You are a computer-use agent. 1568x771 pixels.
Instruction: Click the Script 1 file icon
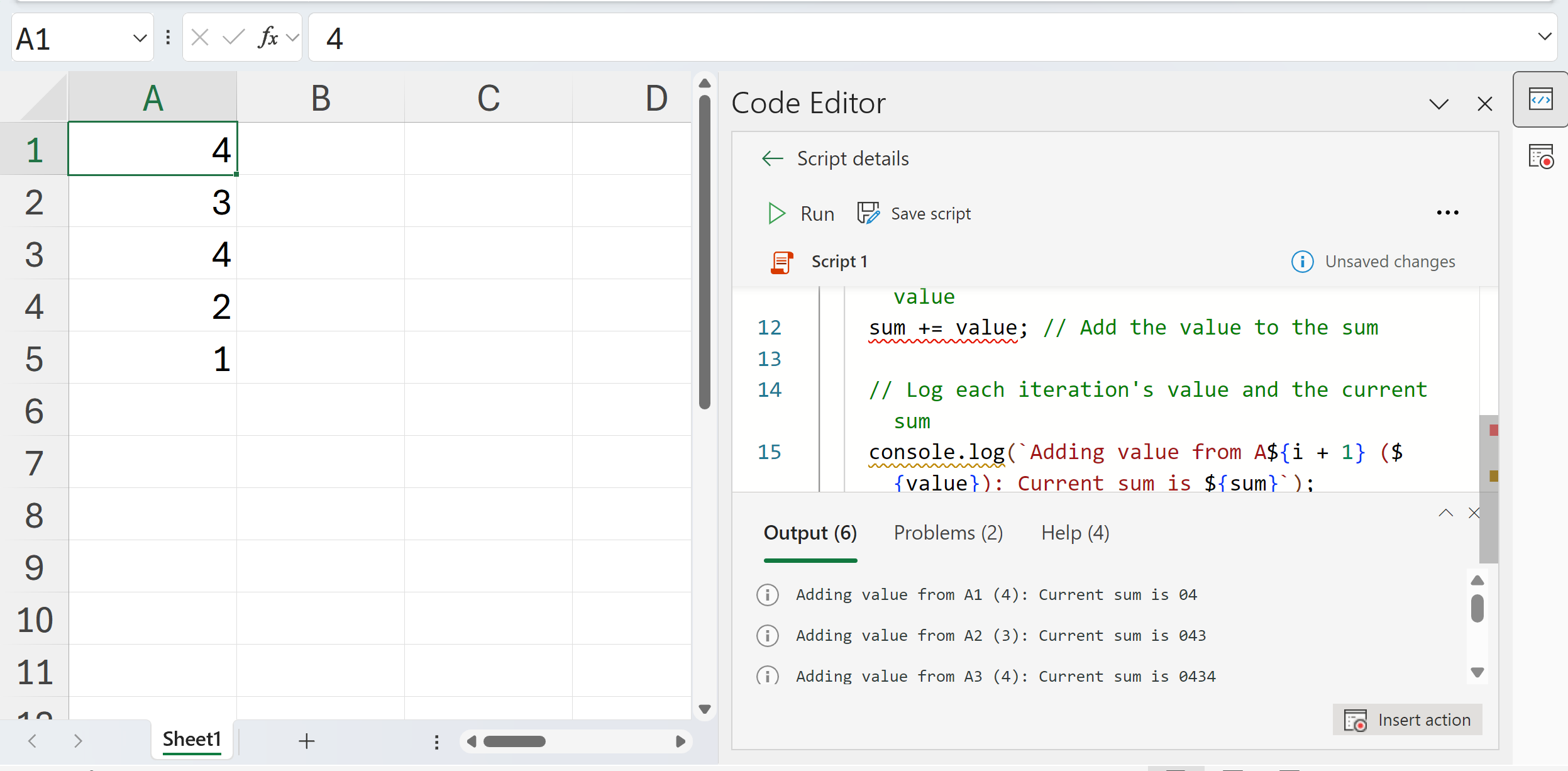[x=781, y=262]
